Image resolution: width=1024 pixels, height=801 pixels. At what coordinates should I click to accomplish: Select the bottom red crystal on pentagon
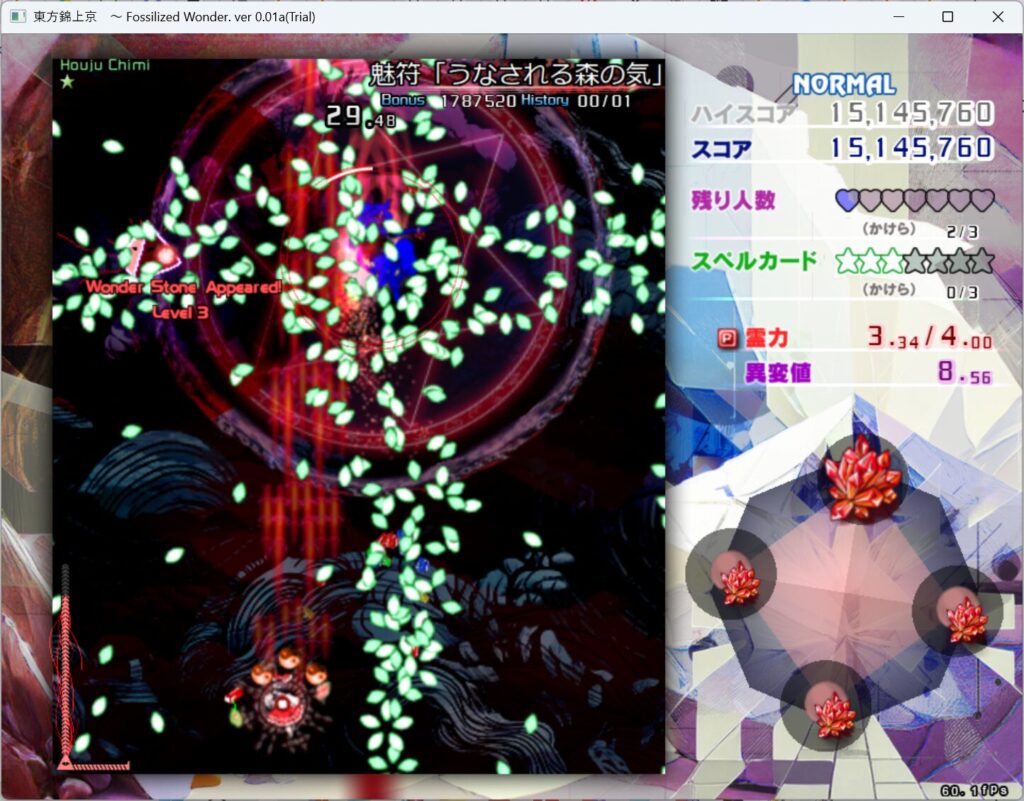coord(834,714)
